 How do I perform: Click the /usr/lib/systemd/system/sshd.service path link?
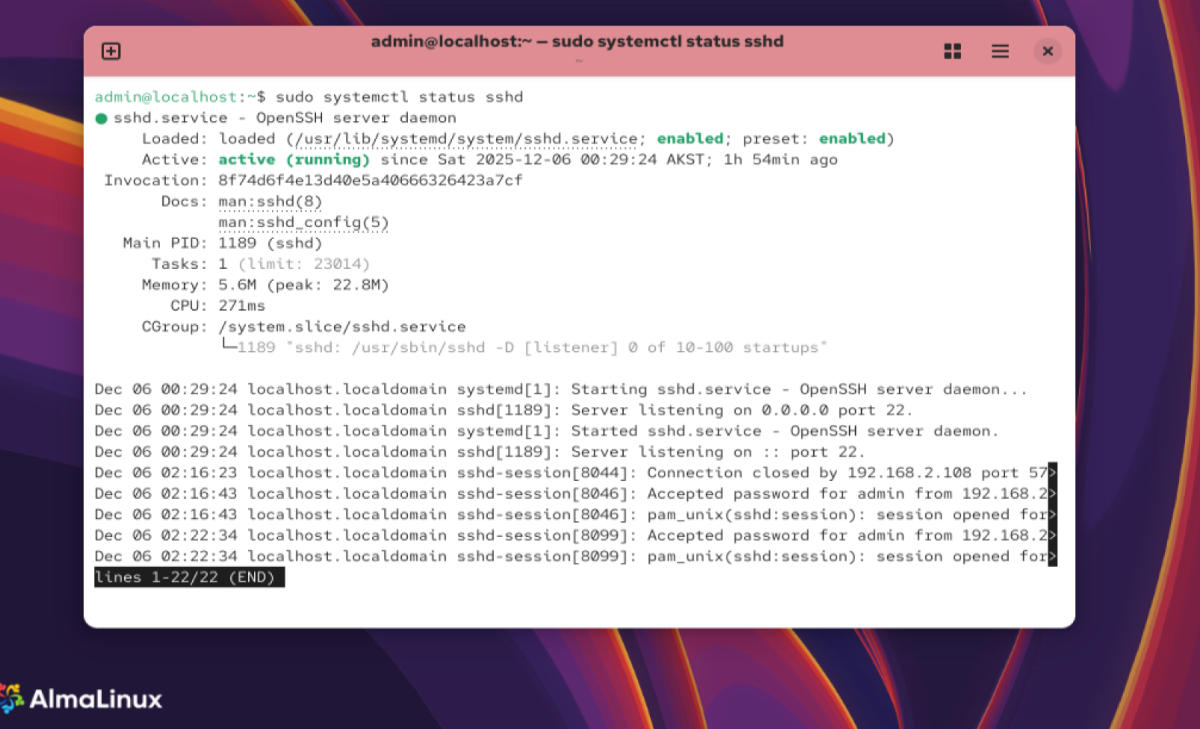click(x=464, y=138)
